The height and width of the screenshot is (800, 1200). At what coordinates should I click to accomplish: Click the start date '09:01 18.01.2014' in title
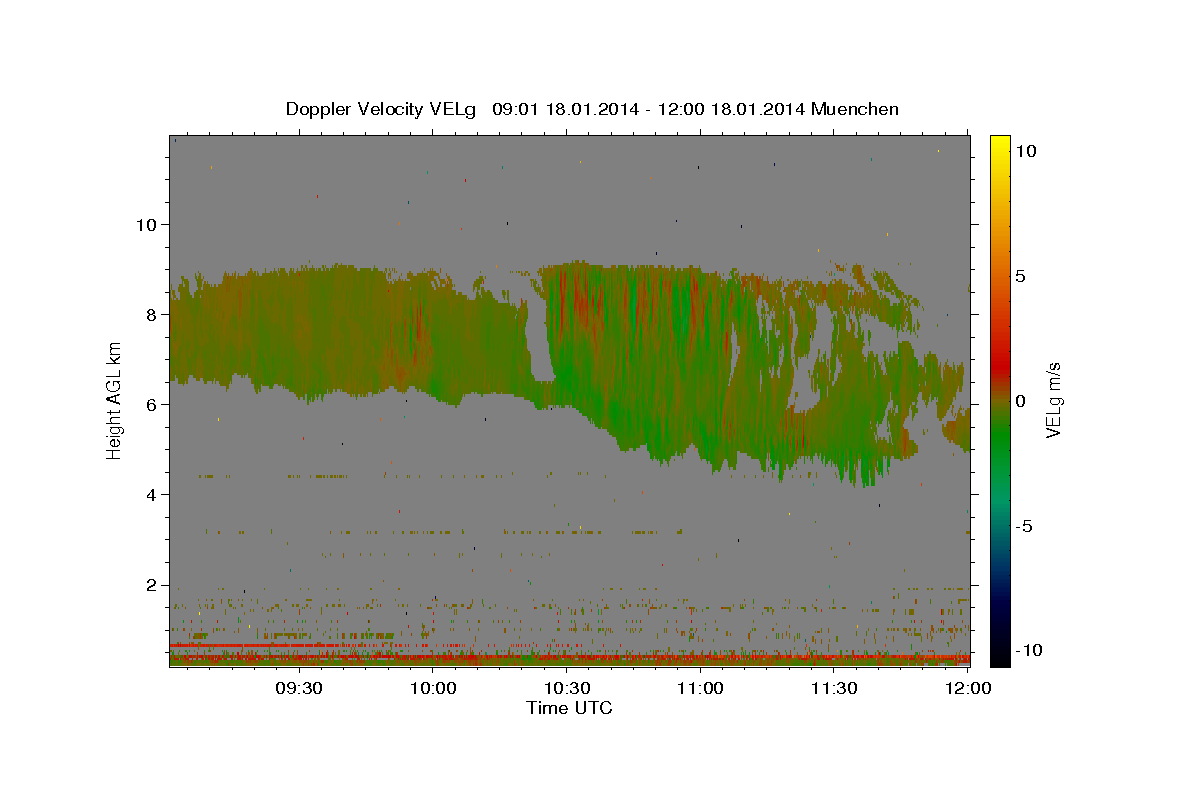tap(565, 109)
